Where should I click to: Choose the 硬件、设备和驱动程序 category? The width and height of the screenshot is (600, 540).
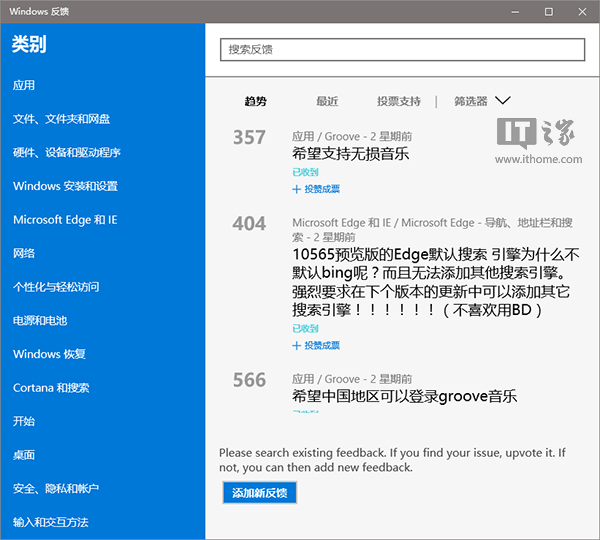click(x=67, y=152)
